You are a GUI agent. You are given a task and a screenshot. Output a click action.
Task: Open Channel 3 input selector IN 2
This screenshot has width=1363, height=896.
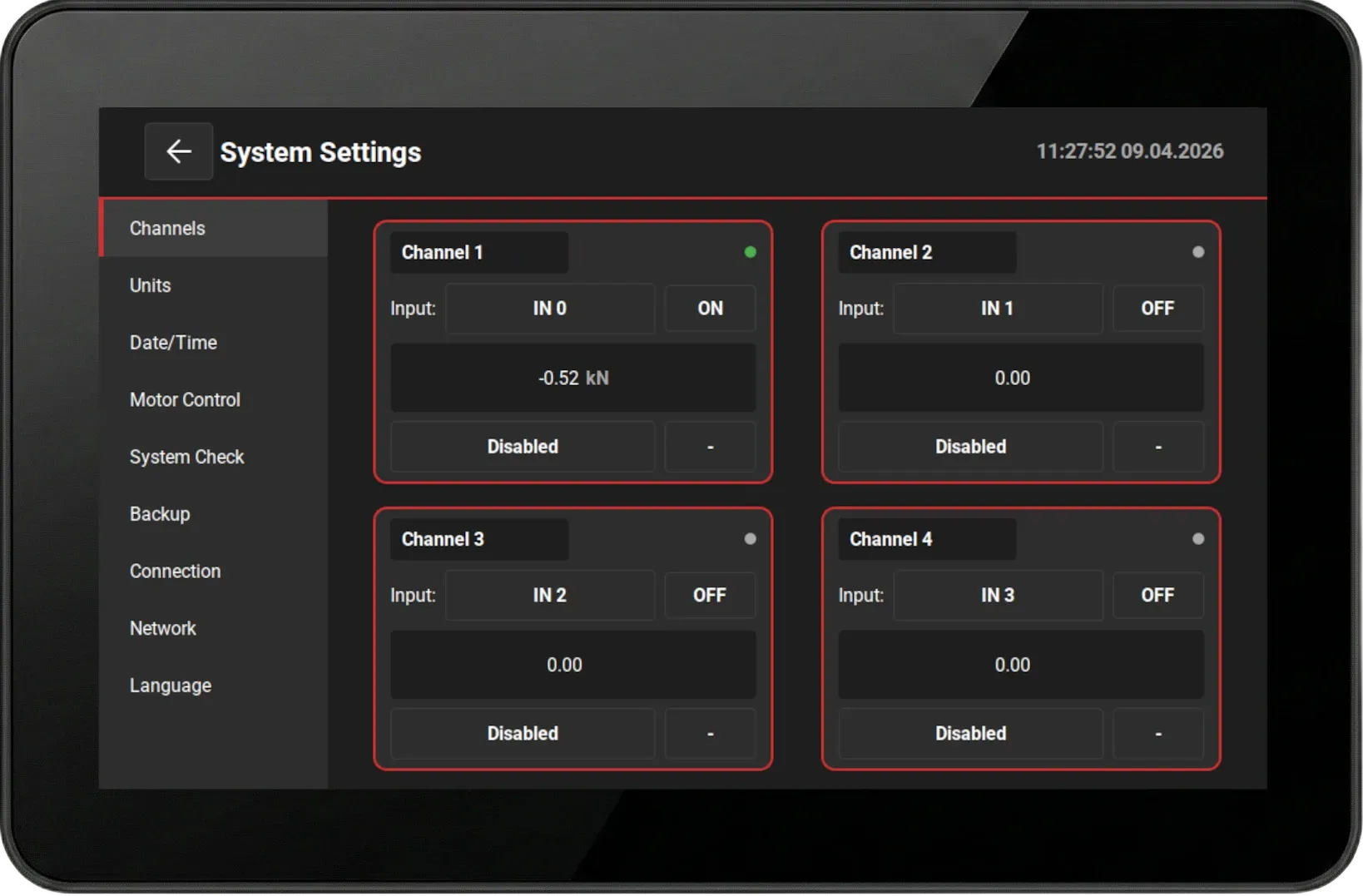coord(550,596)
